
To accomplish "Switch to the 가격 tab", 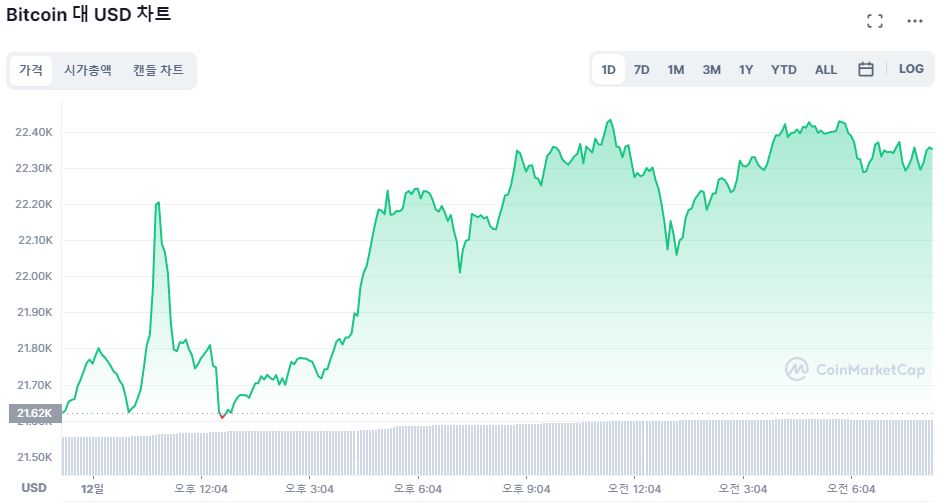I will pyautogui.click(x=31, y=71).
